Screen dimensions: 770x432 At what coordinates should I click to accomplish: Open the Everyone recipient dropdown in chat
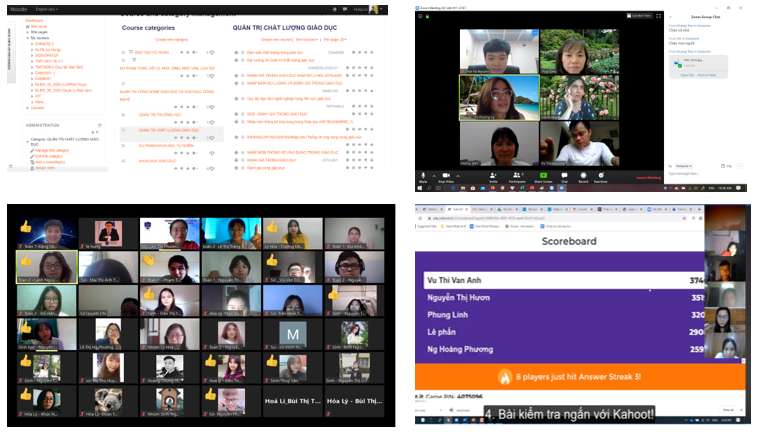pyautogui.click(x=686, y=165)
